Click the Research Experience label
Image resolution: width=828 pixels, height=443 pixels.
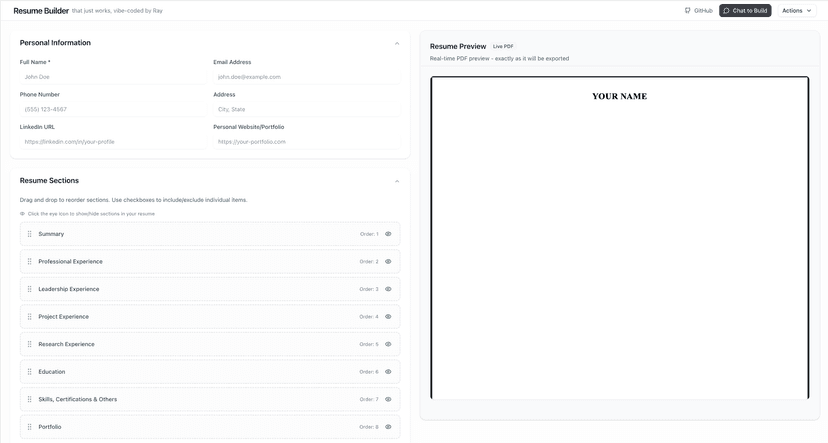point(67,344)
